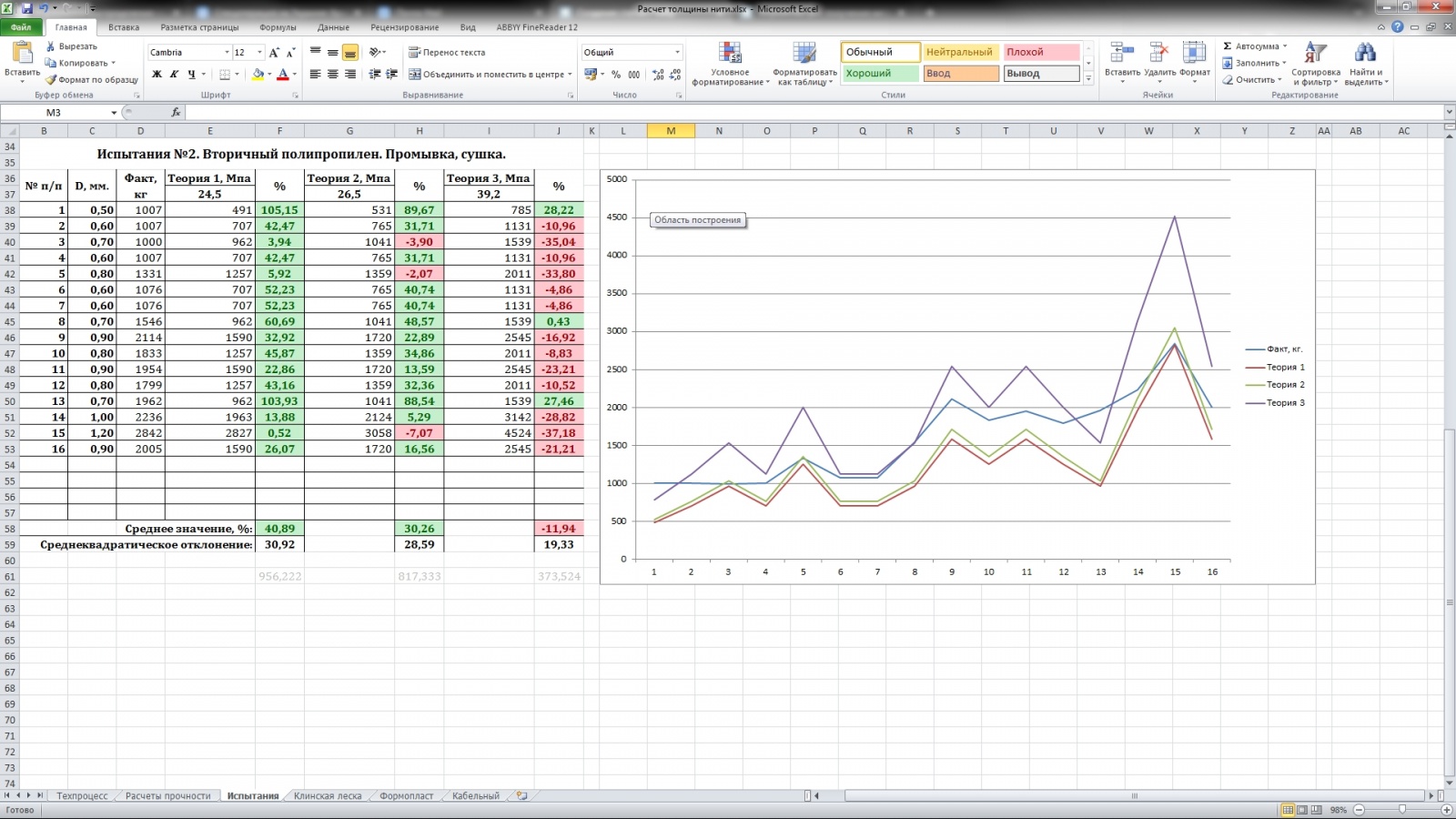Increase decimal places
Image resolution: width=1456 pixels, height=819 pixels.
658,75
